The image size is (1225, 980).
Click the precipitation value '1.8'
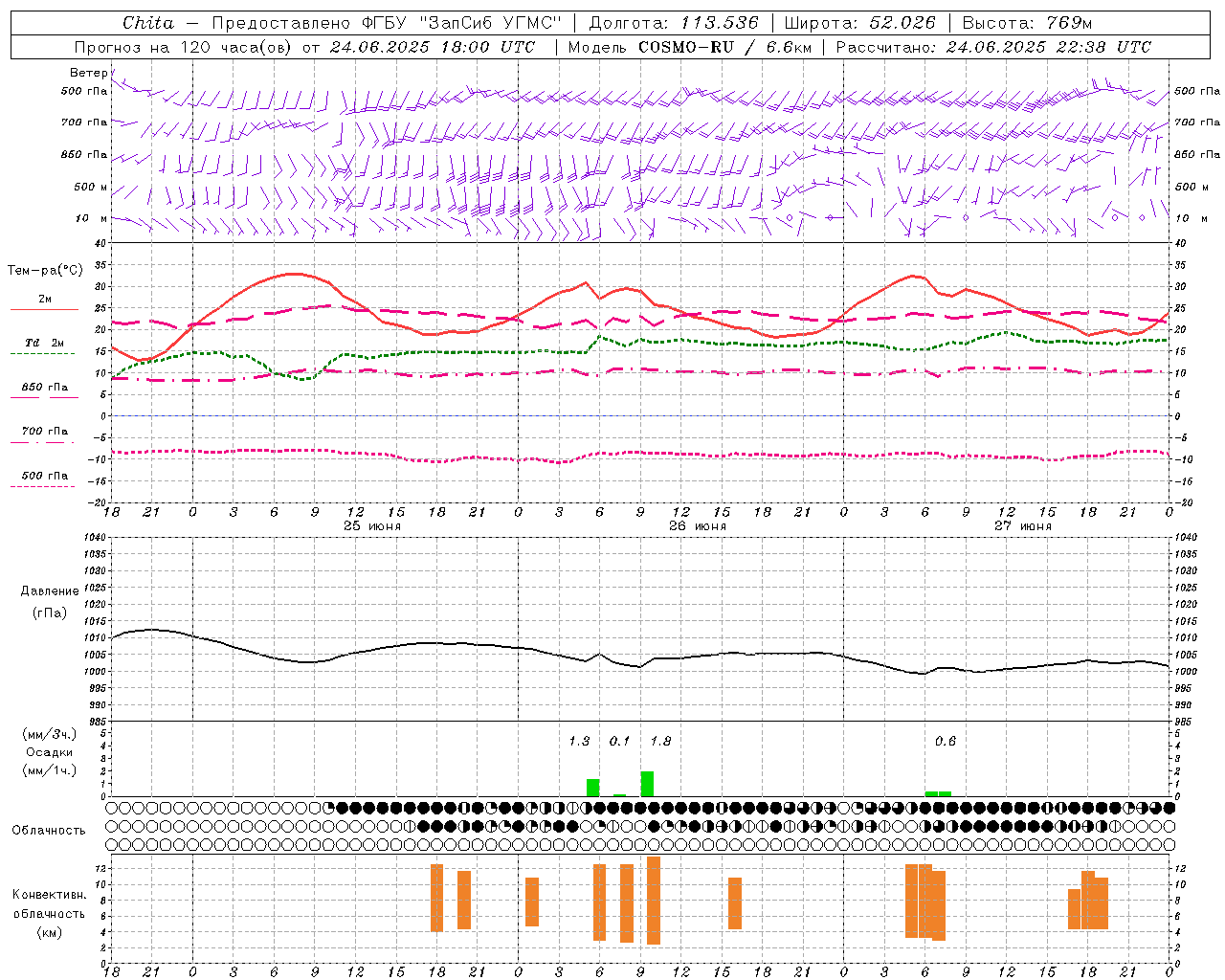tap(660, 741)
